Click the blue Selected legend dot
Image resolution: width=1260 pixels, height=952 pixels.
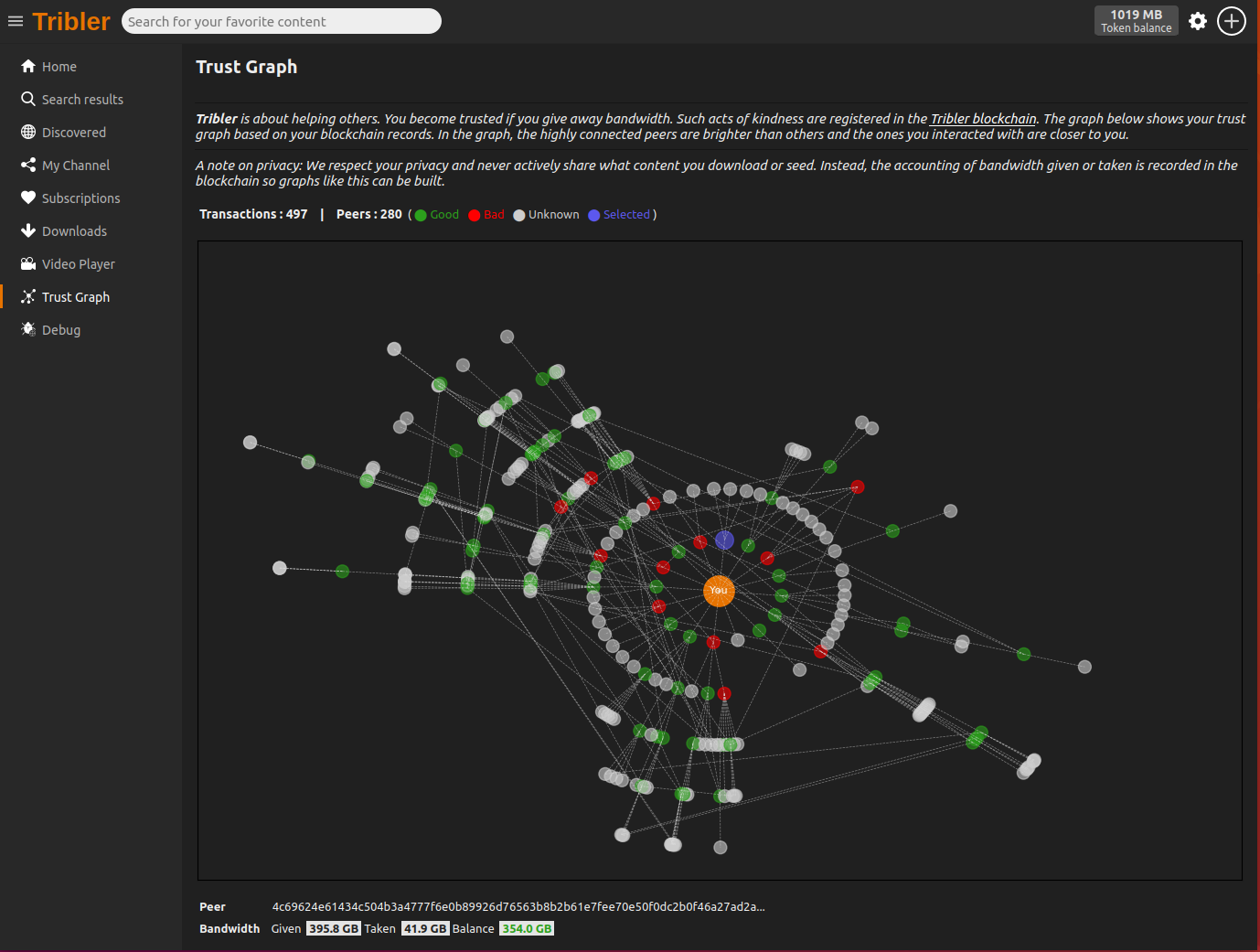click(594, 216)
